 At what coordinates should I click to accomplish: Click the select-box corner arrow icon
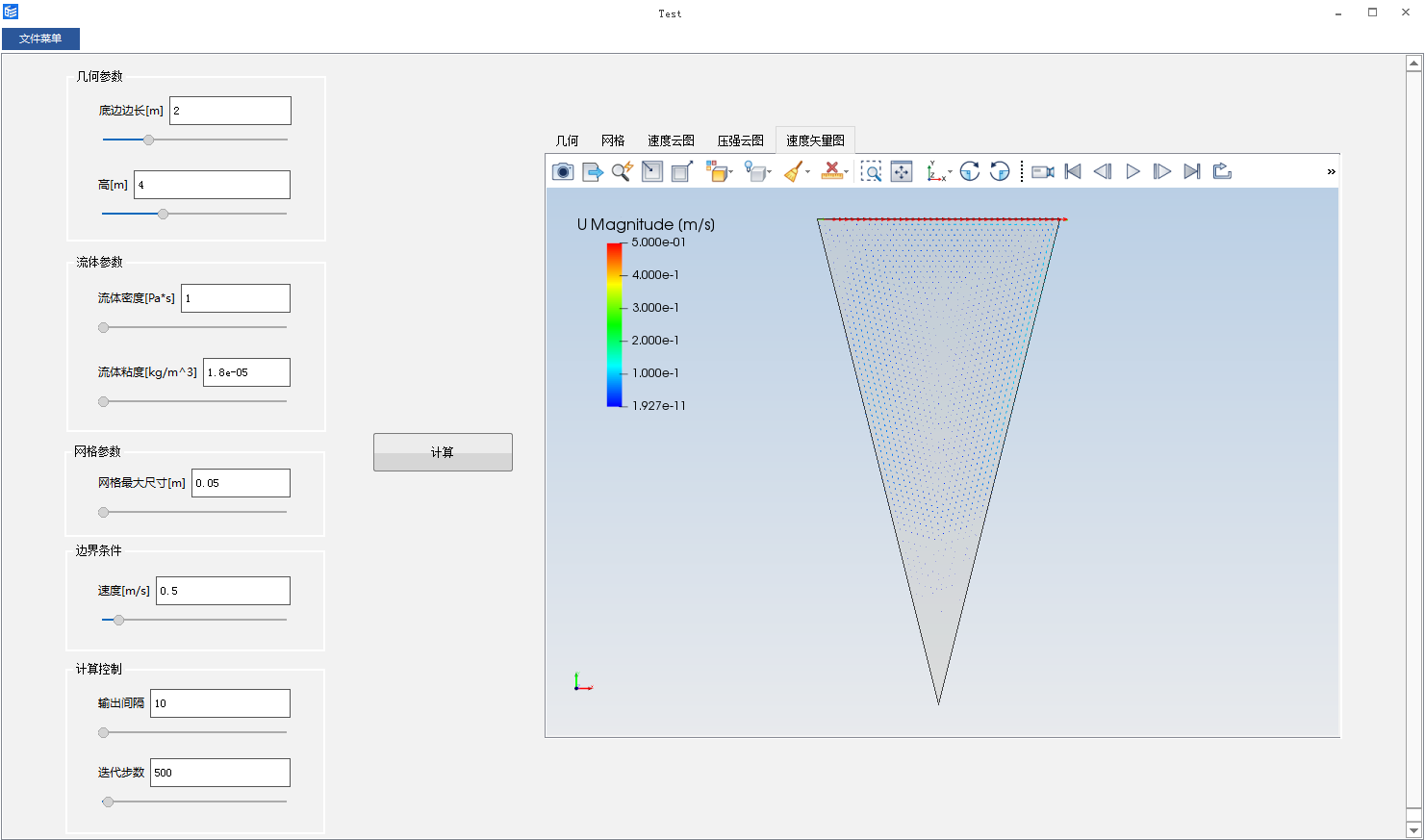coord(652,171)
